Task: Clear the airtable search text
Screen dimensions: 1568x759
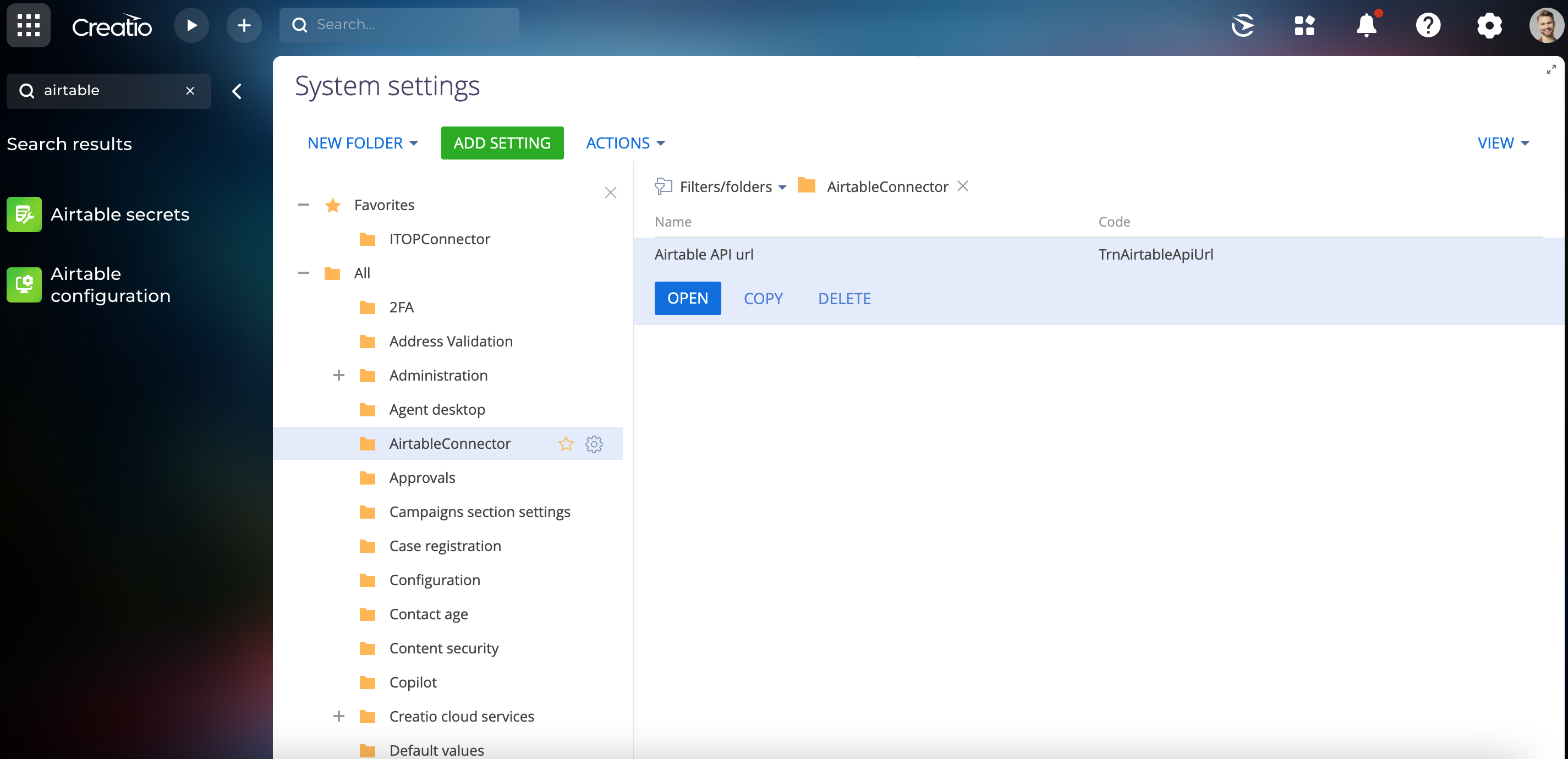Action: [190, 91]
